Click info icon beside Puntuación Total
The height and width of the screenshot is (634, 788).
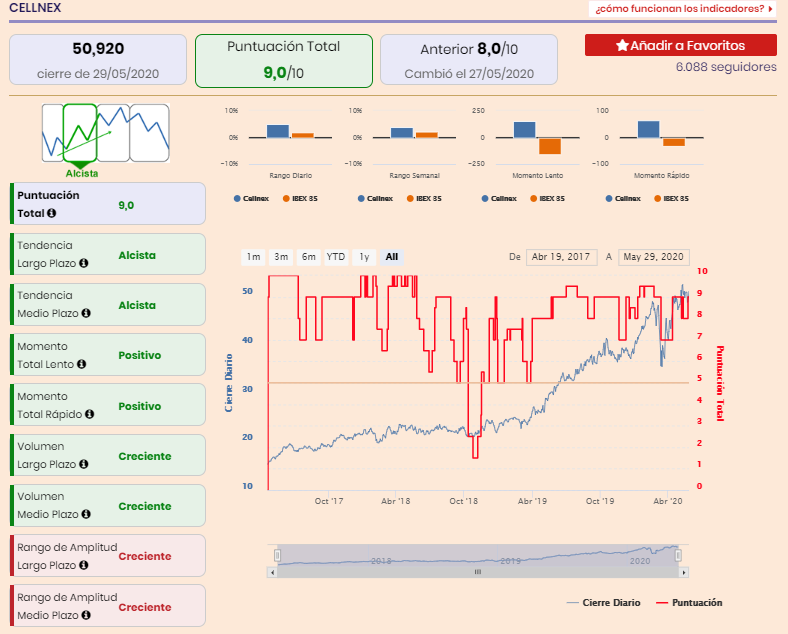(51, 214)
